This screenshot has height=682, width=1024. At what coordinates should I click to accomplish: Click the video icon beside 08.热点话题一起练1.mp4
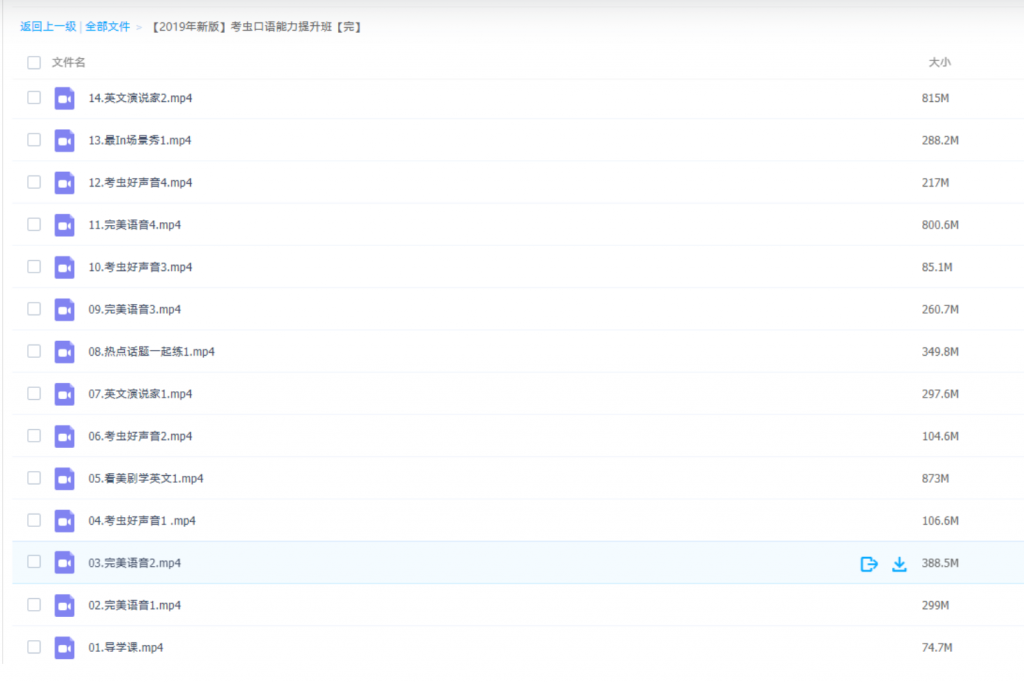65,352
